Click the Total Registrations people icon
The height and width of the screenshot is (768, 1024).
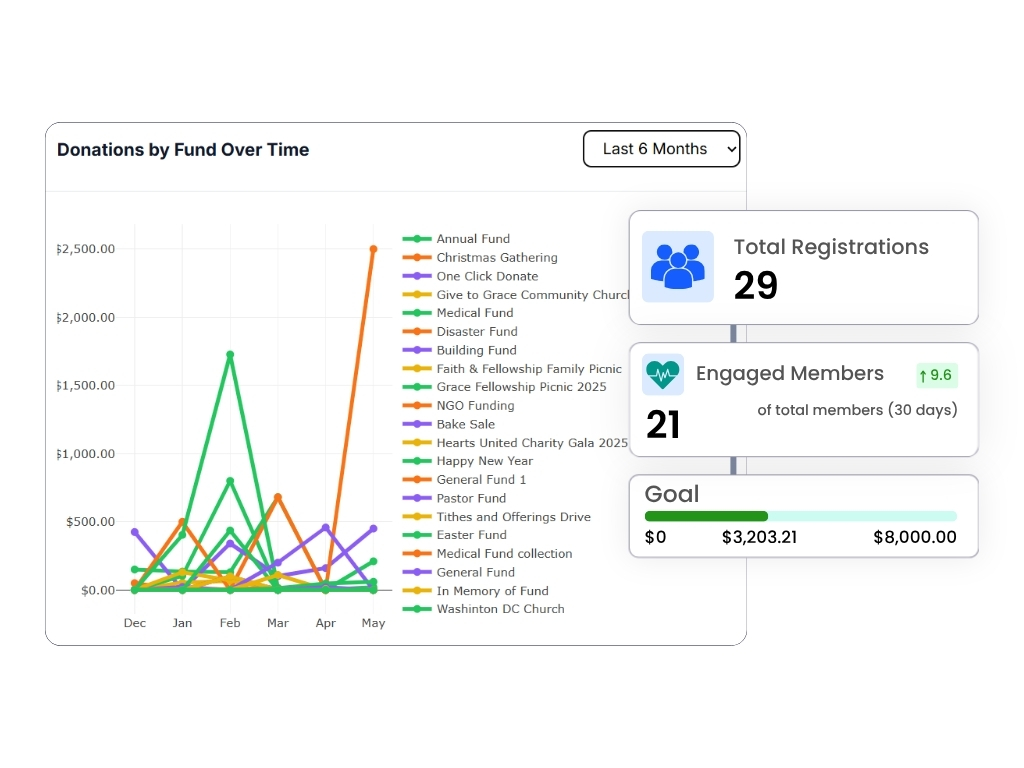[x=678, y=266]
